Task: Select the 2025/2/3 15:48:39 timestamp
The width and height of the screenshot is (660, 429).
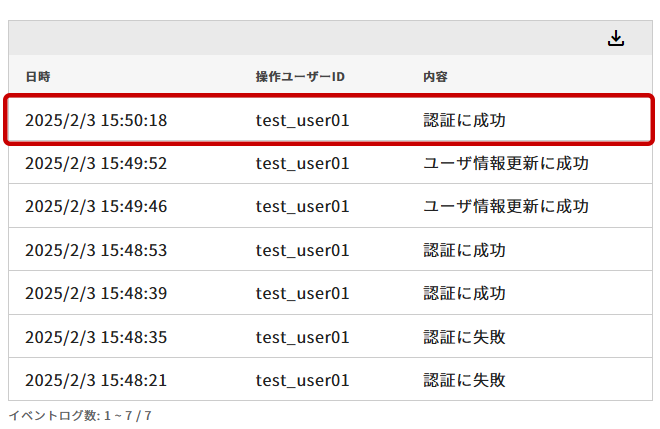Action: [x=96, y=293]
